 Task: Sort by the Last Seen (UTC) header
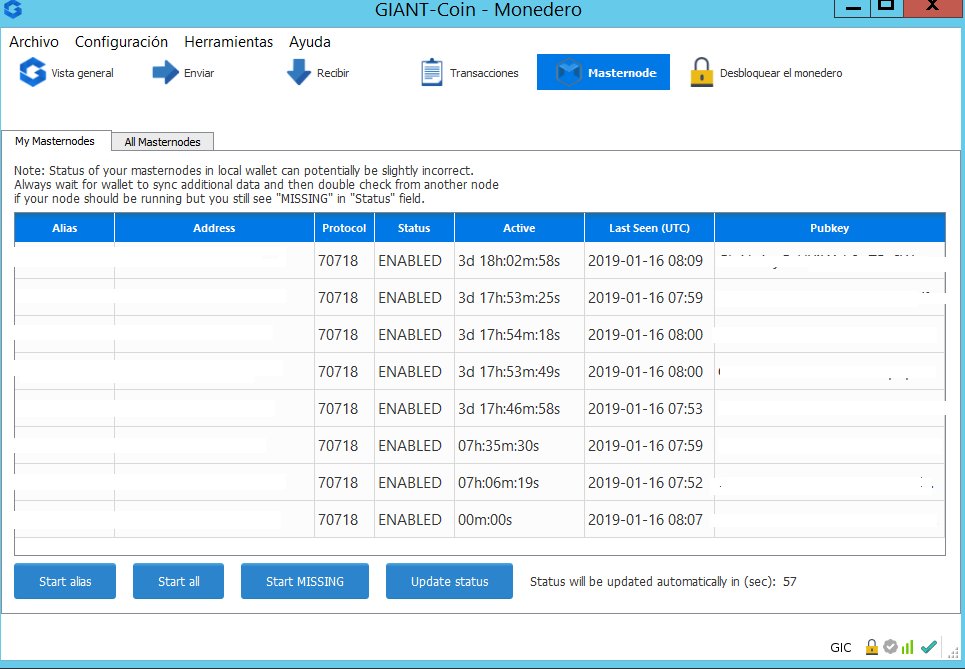pyautogui.click(x=649, y=228)
